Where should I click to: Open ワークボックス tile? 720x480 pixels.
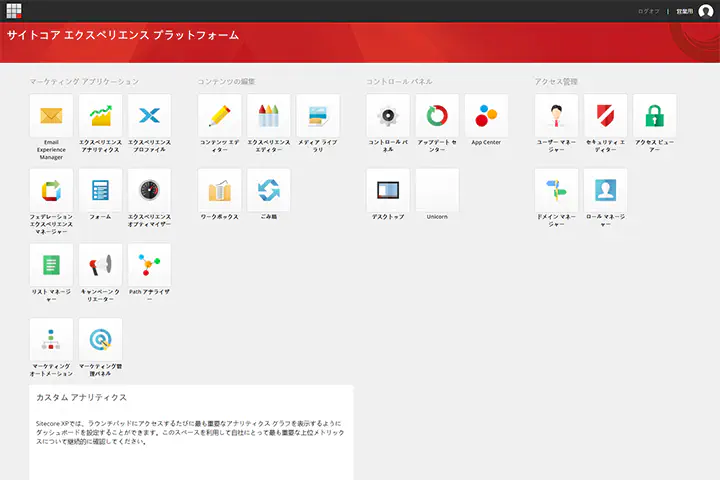(219, 190)
